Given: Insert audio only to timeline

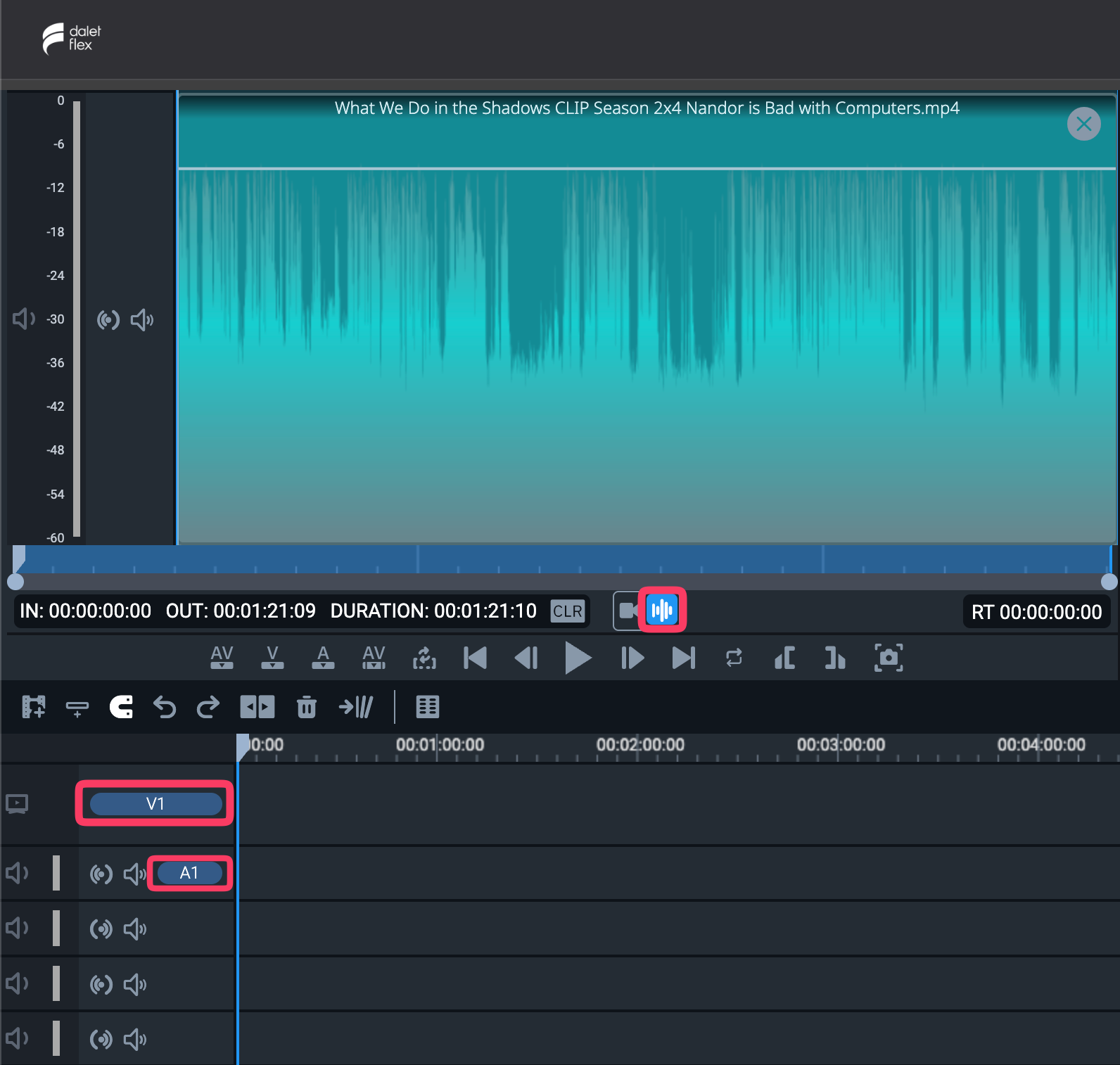Looking at the screenshot, I should 323,658.
